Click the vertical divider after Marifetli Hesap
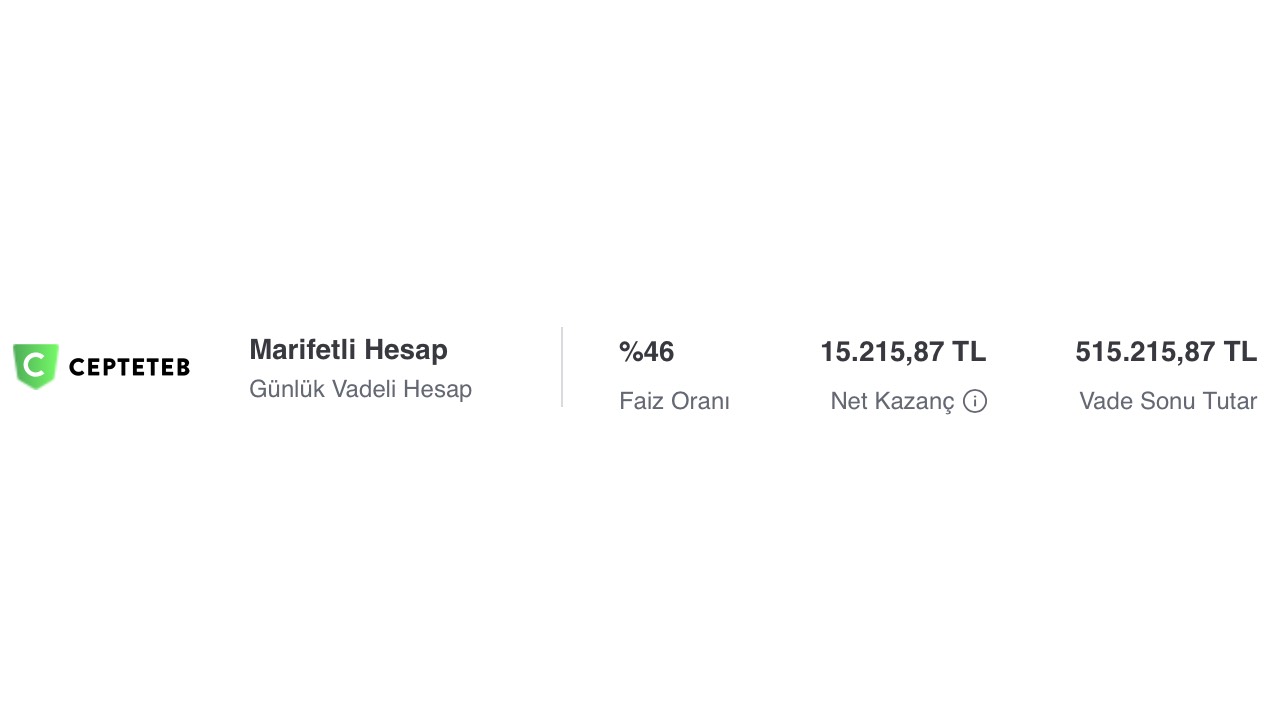1280x720 pixels. (x=562, y=367)
